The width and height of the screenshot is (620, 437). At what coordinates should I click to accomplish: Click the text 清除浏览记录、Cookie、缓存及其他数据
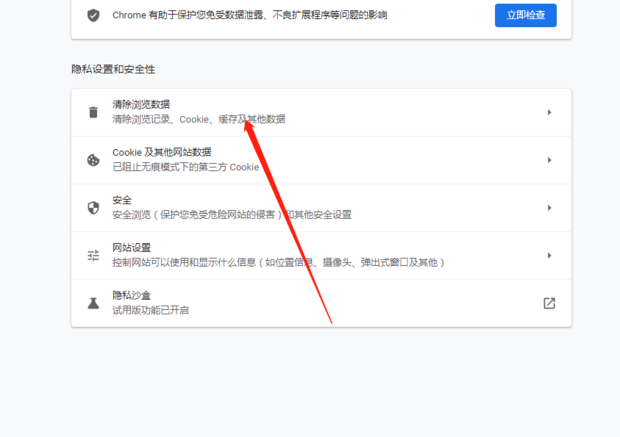coord(199,119)
